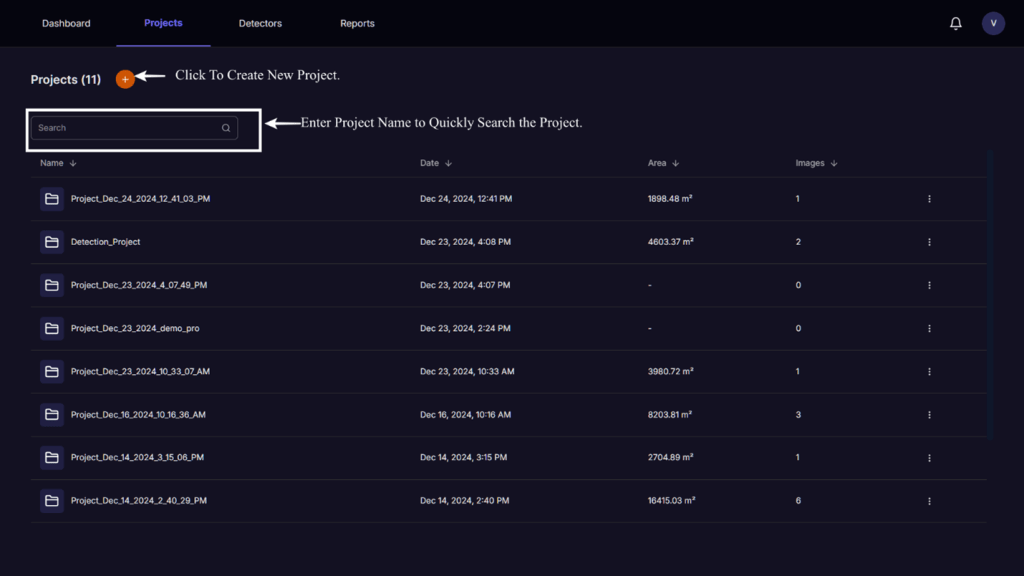
Task: Switch to the Dashboard tab
Action: click(x=66, y=24)
